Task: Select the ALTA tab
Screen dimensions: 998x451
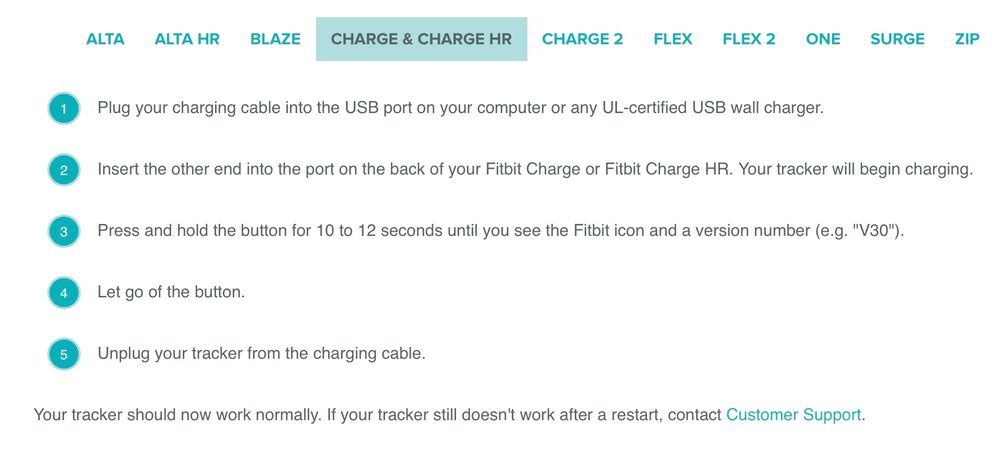Action: tap(105, 39)
